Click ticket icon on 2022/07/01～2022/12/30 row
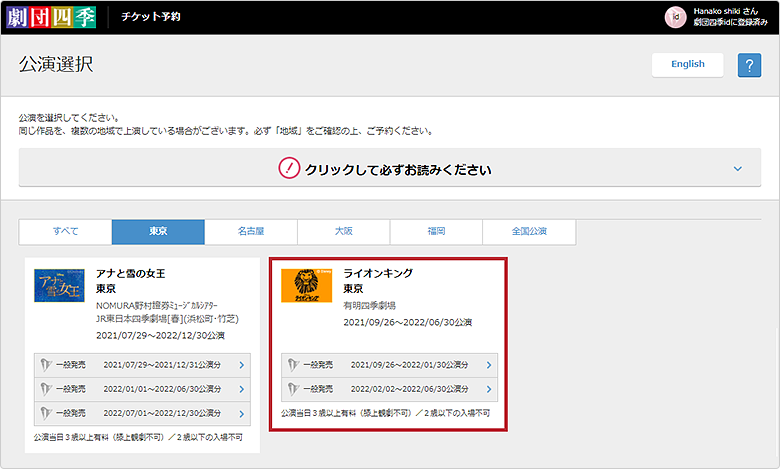The height and width of the screenshot is (469, 780). pos(46,413)
